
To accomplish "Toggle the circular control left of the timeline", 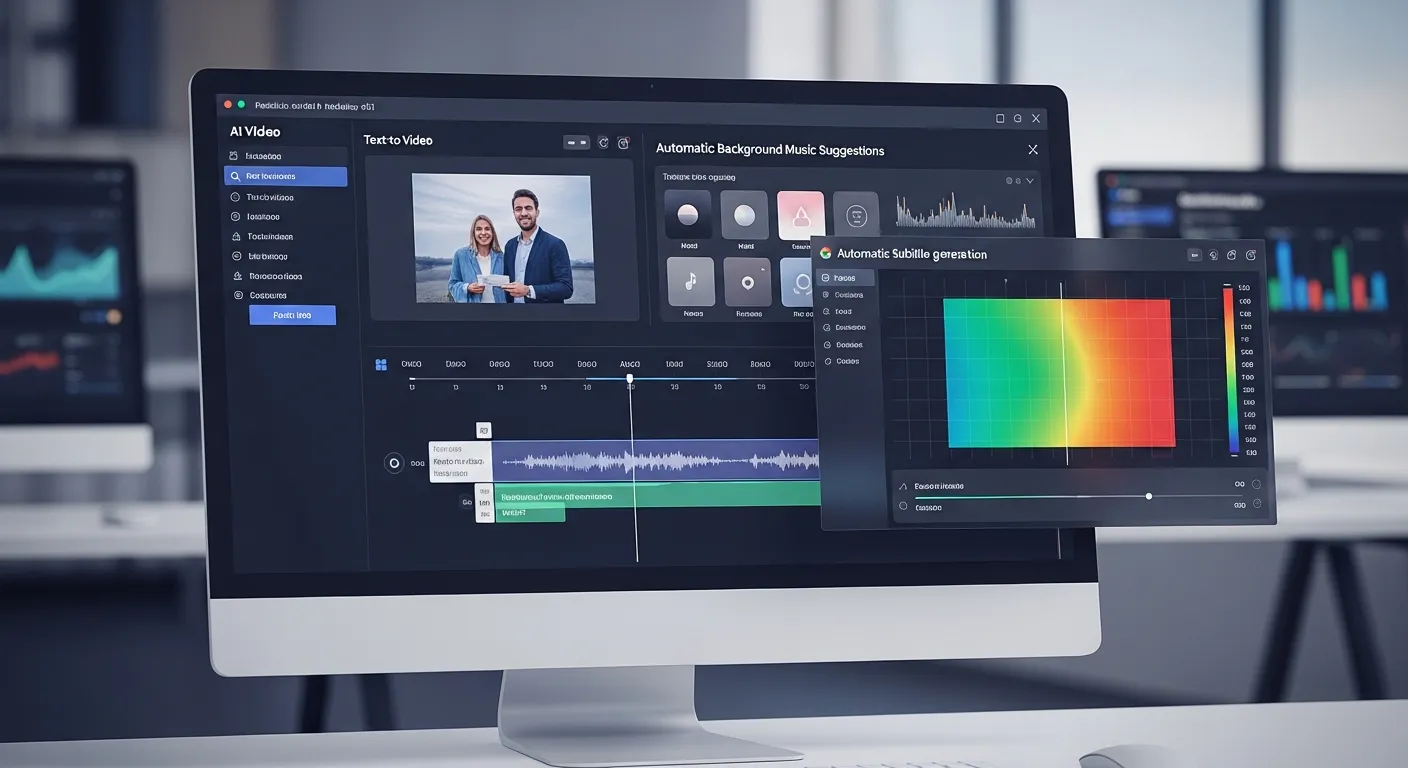I will pyautogui.click(x=393, y=462).
